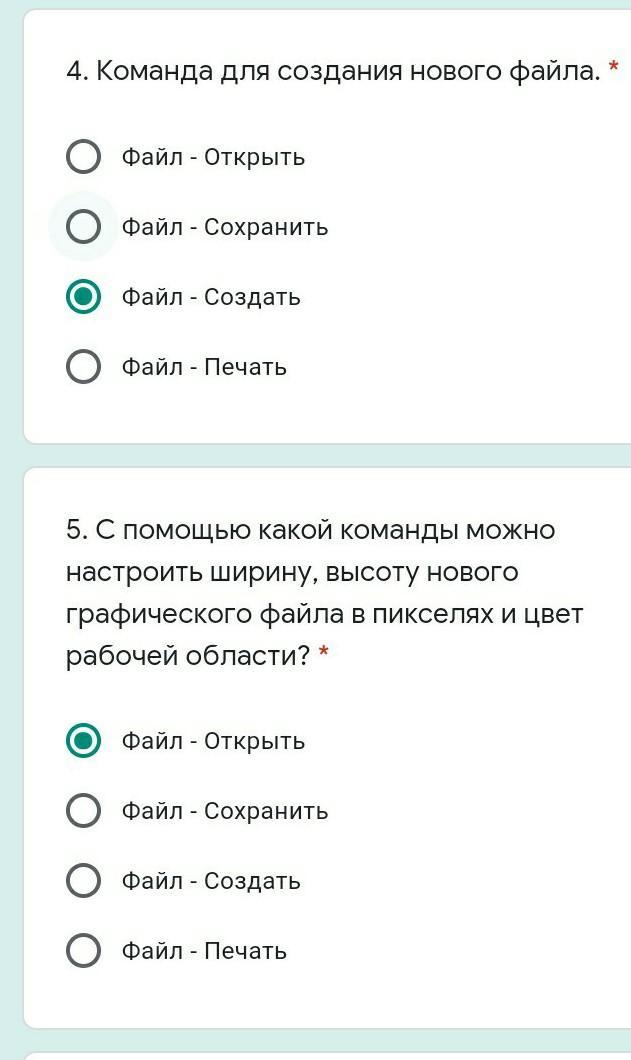
Task: Click 'Файл - Сохранить' label text in question 5
Action: (225, 811)
